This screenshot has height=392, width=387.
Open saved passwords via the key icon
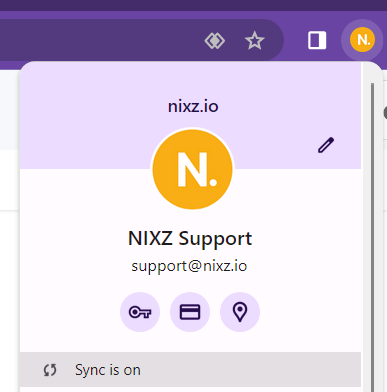coord(140,312)
